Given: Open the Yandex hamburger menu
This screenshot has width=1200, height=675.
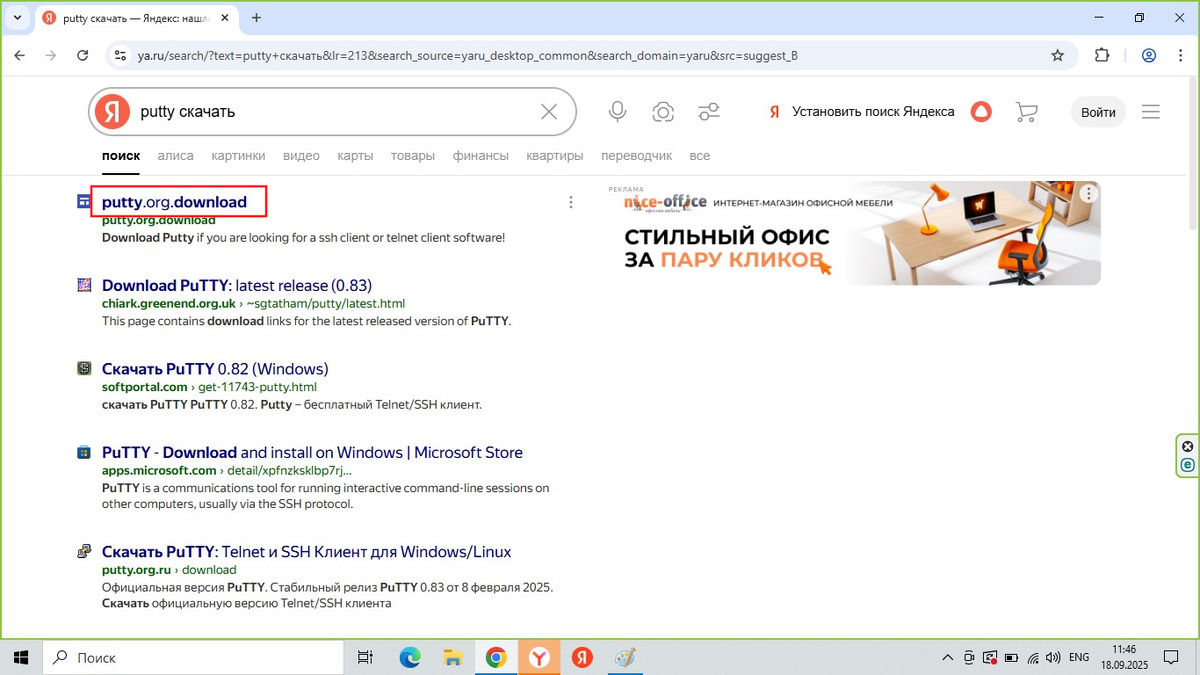Looking at the screenshot, I should 1151,112.
